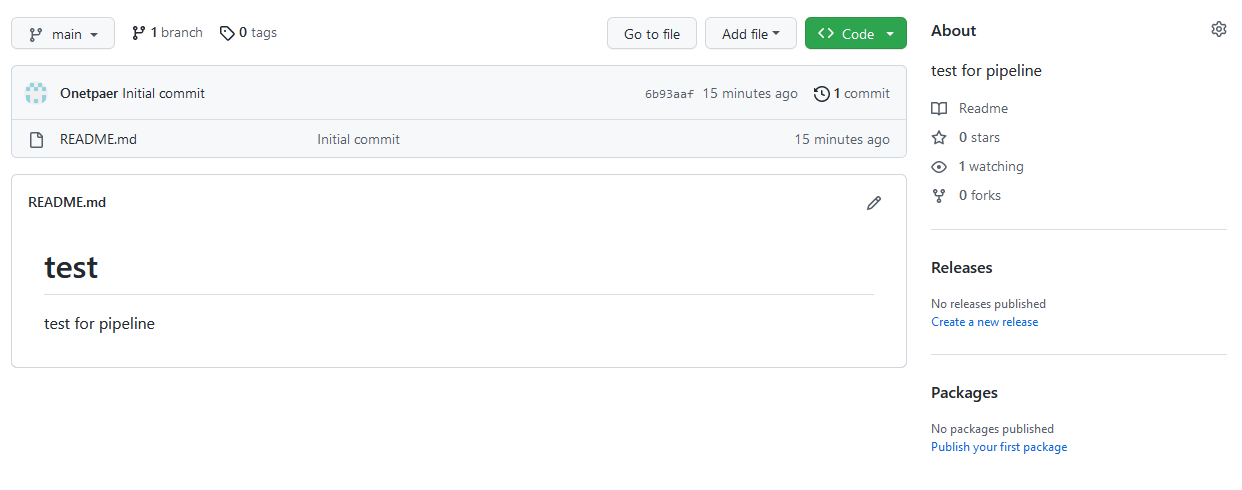The width and height of the screenshot is (1242, 490).
Task: Open the 0 tags link
Action: [x=248, y=33]
